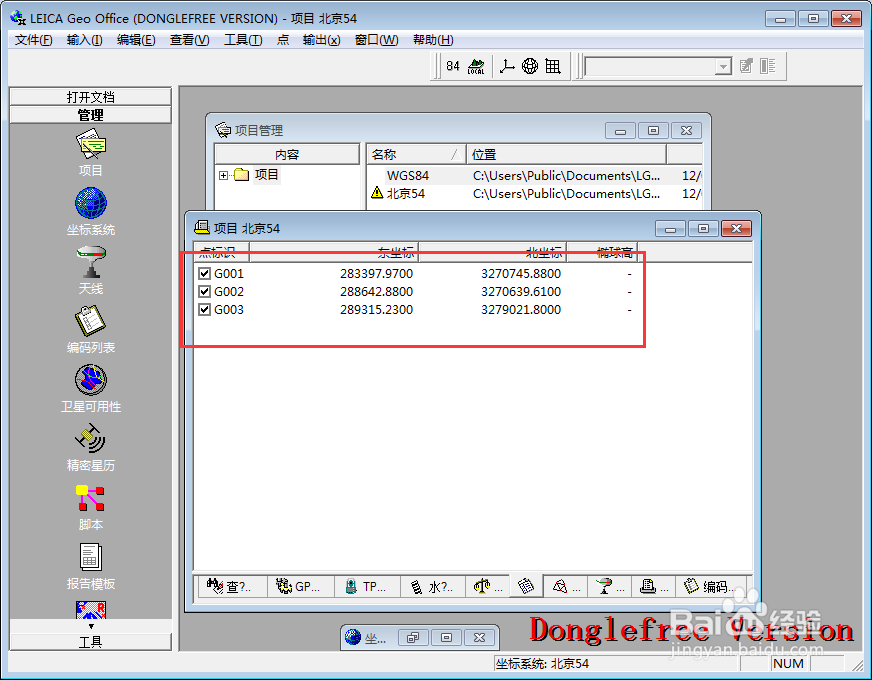This screenshot has height=680, width=872.
Task: Select point G001 label
Action: [x=229, y=274]
